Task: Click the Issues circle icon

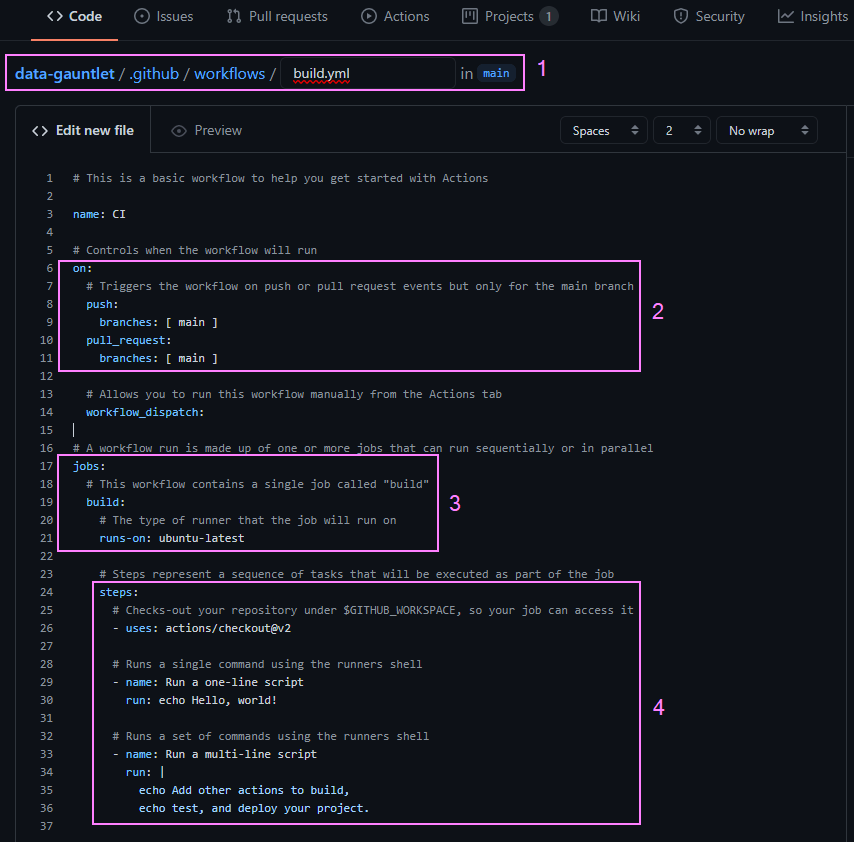Action: (x=142, y=16)
